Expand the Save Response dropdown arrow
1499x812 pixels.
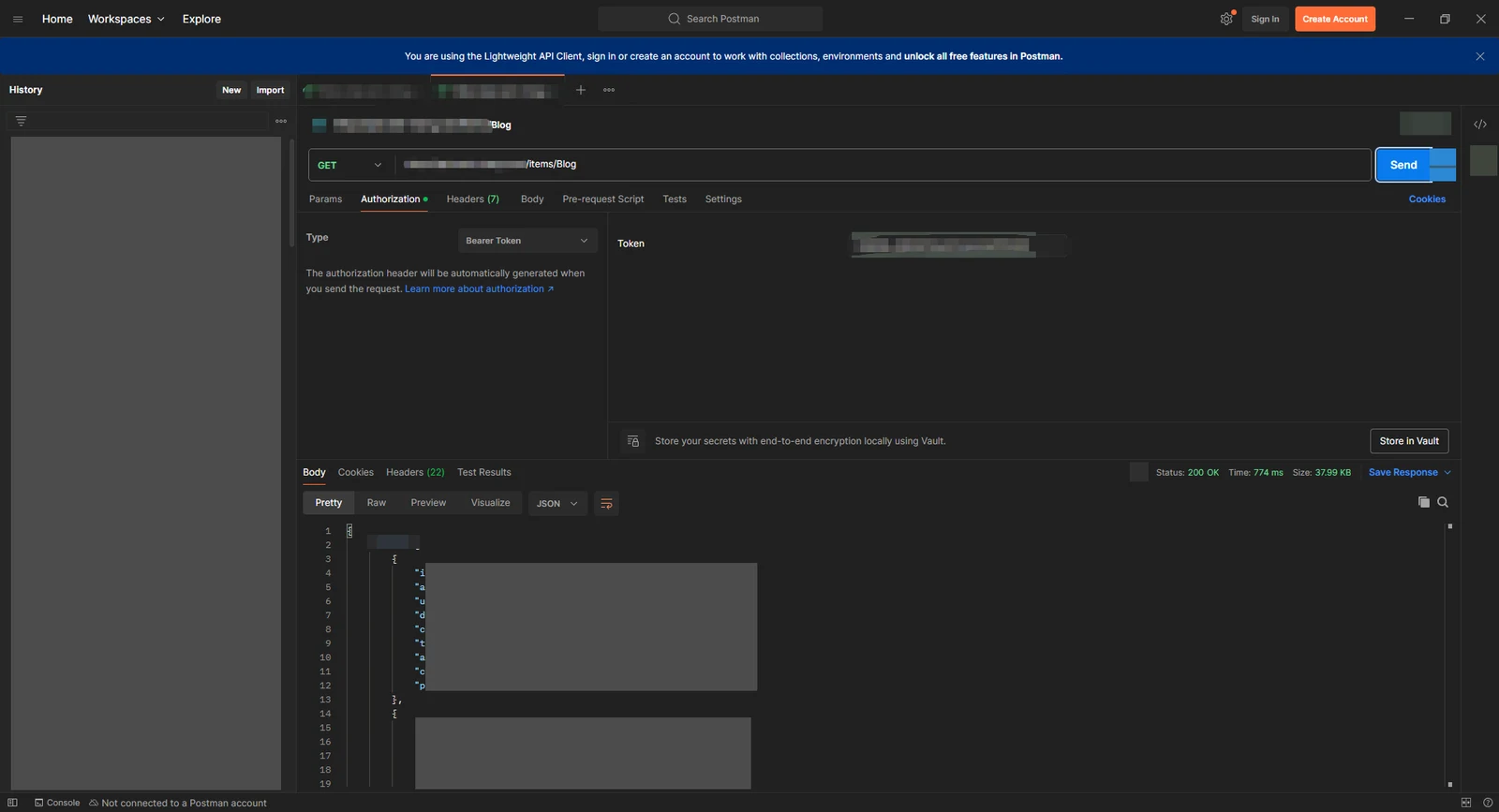[1447, 473]
